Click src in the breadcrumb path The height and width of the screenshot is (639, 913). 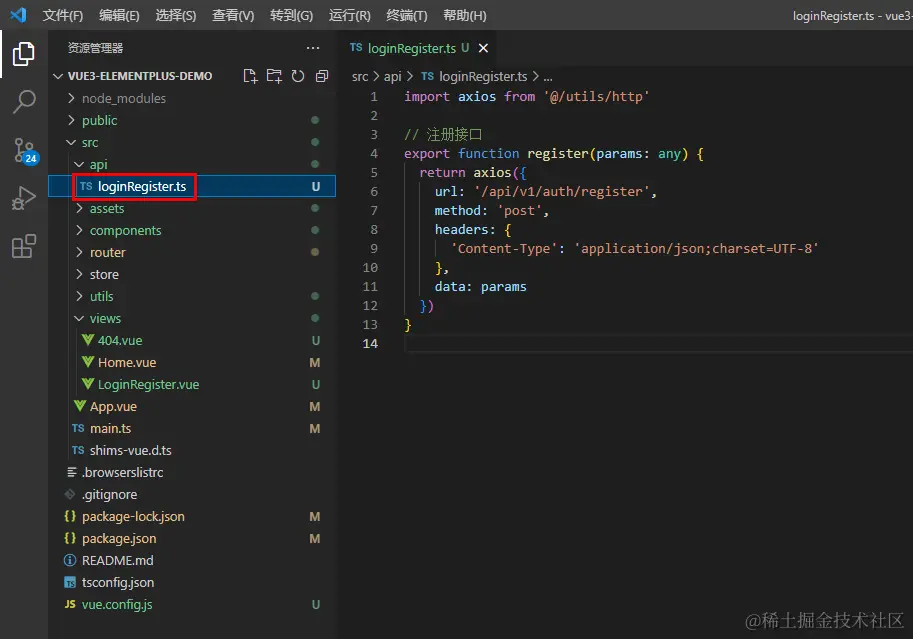[x=360, y=76]
